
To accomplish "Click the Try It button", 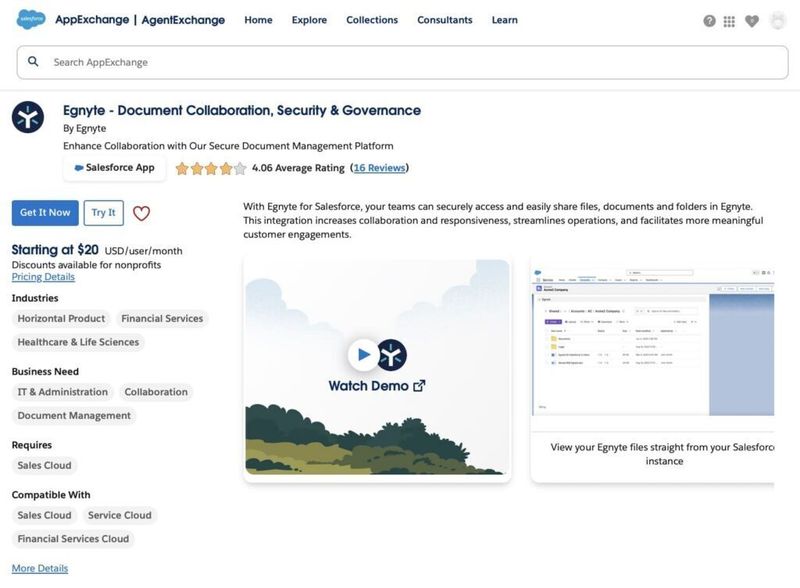I will (x=104, y=213).
